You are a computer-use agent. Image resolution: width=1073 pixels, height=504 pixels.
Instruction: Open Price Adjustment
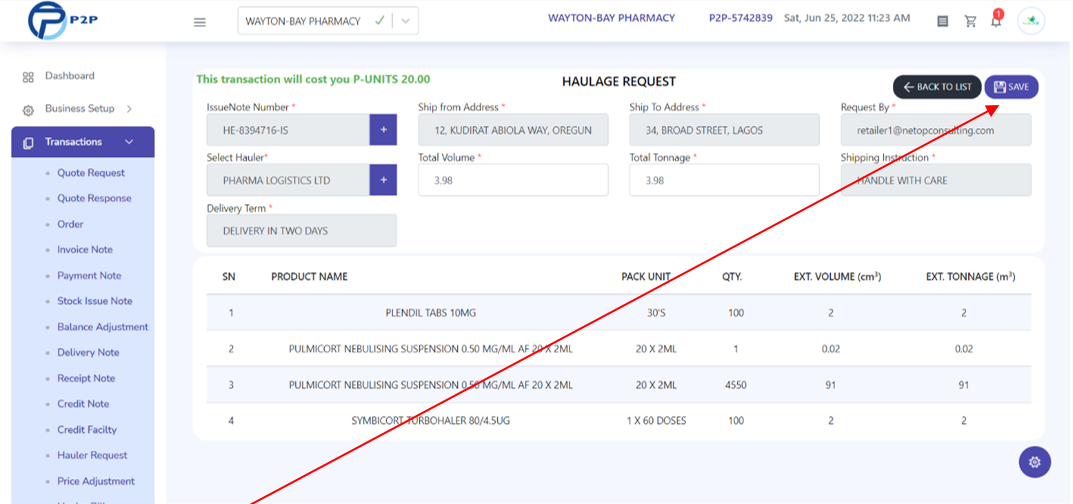96,481
